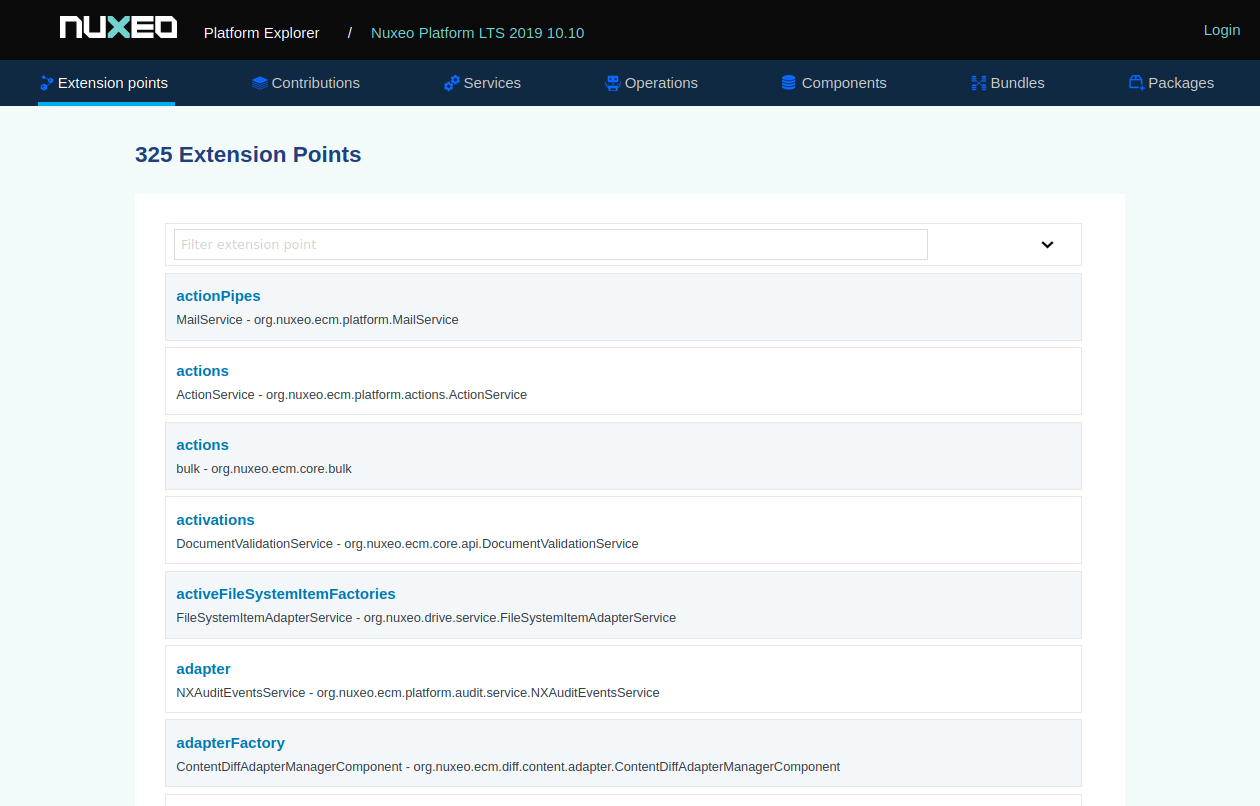Image resolution: width=1260 pixels, height=806 pixels.
Task: Open actions extension point of ActionService
Action: (x=202, y=371)
